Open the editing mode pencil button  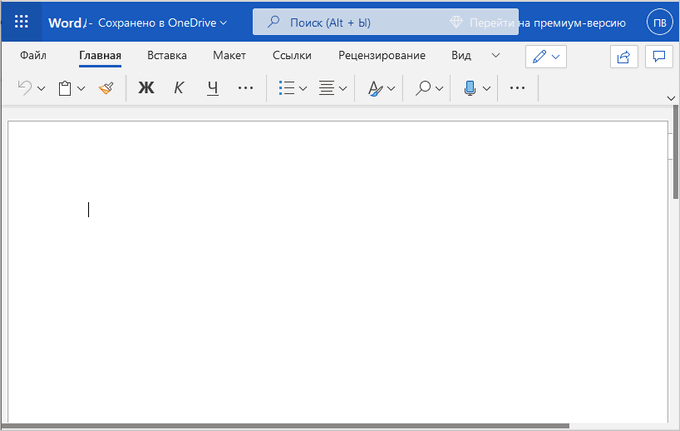[x=546, y=56]
